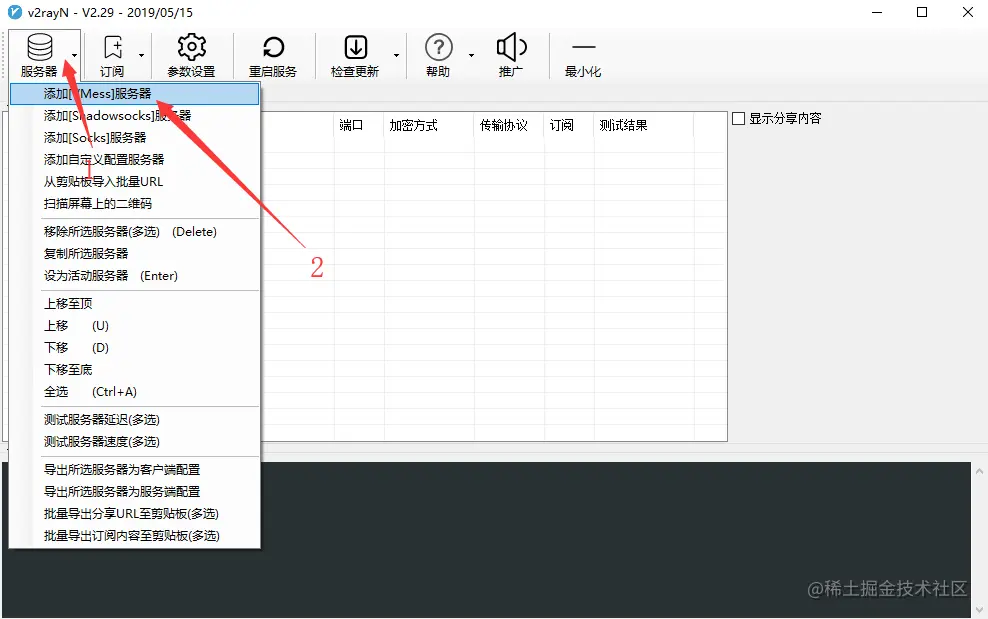The height and width of the screenshot is (619, 988).
Task: Select 测试服务器速度(多选)
Action: click(134, 442)
